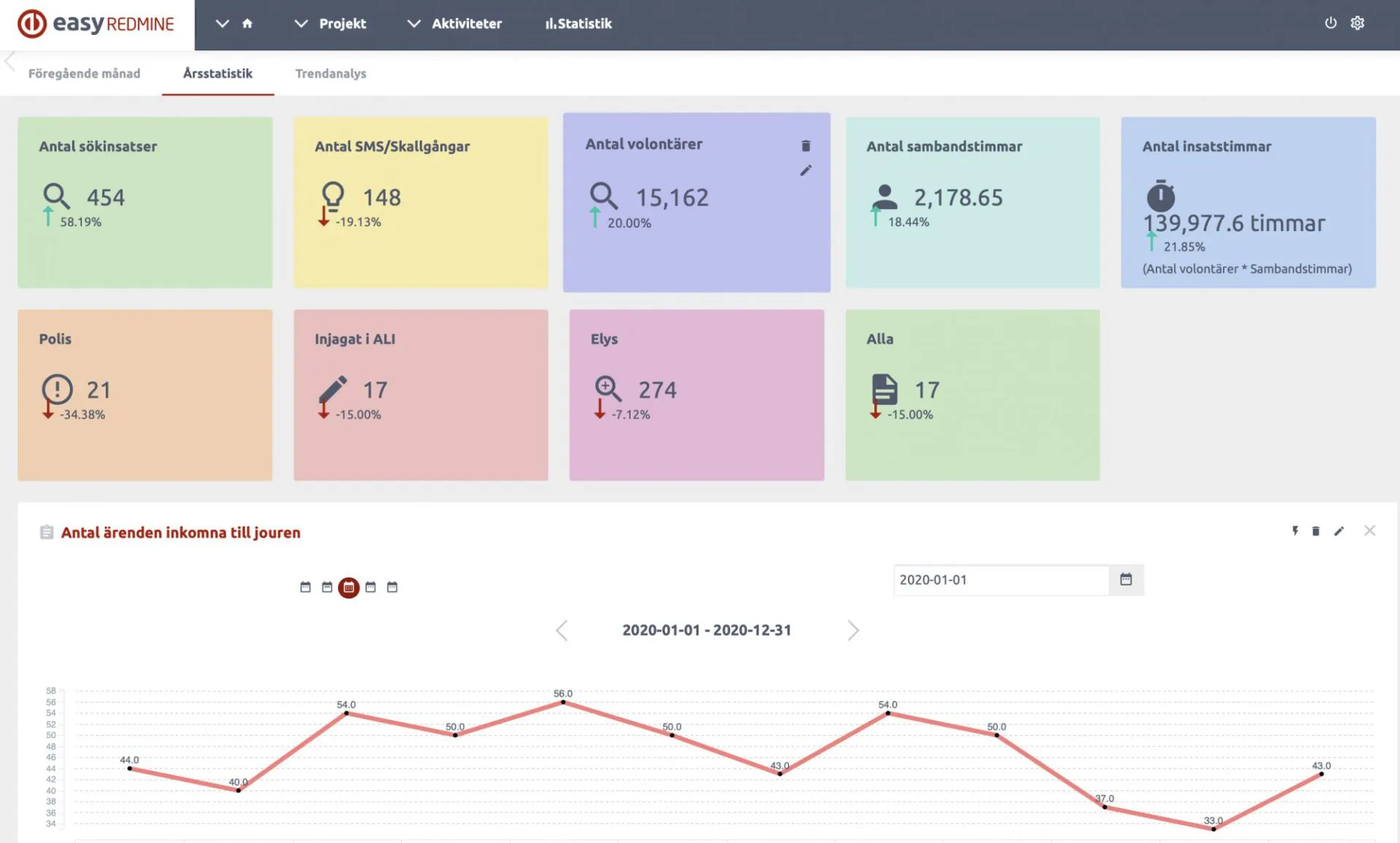Click the pencil edit icon on Antal volontärer card

point(806,171)
